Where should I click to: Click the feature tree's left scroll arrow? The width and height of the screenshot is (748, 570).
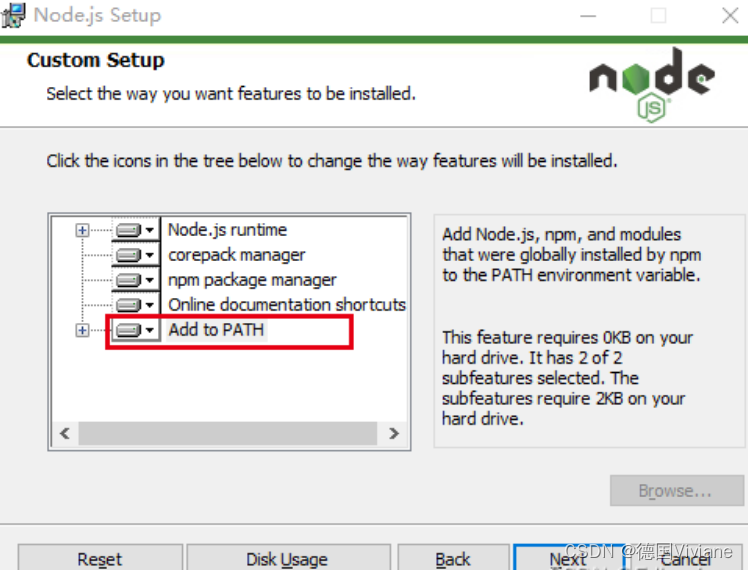pyautogui.click(x=65, y=434)
